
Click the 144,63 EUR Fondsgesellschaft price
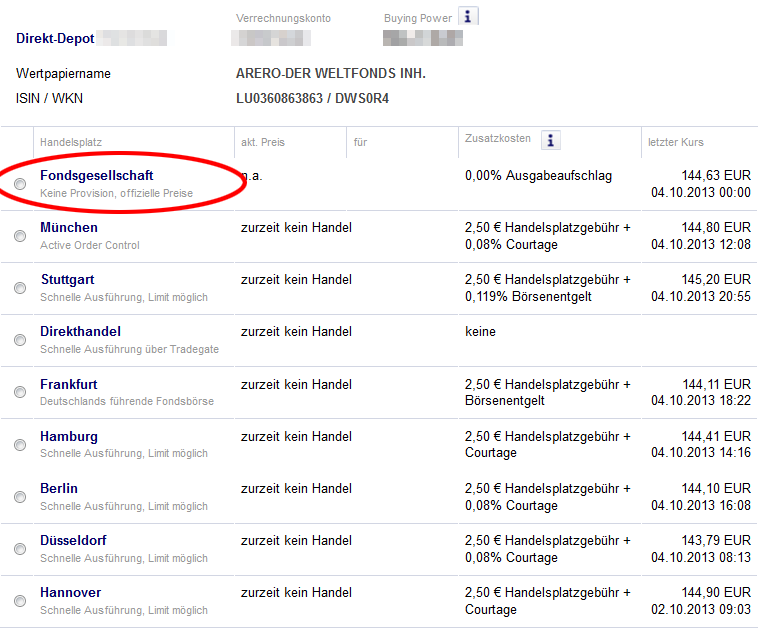tap(716, 175)
